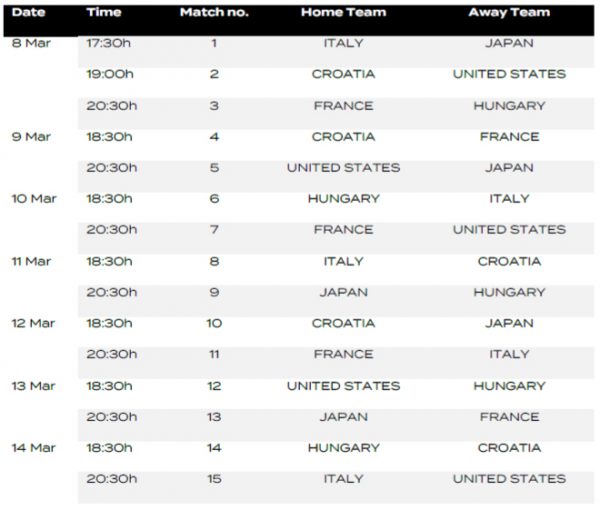Click the Time column header
The image size is (600, 521).
104,12
